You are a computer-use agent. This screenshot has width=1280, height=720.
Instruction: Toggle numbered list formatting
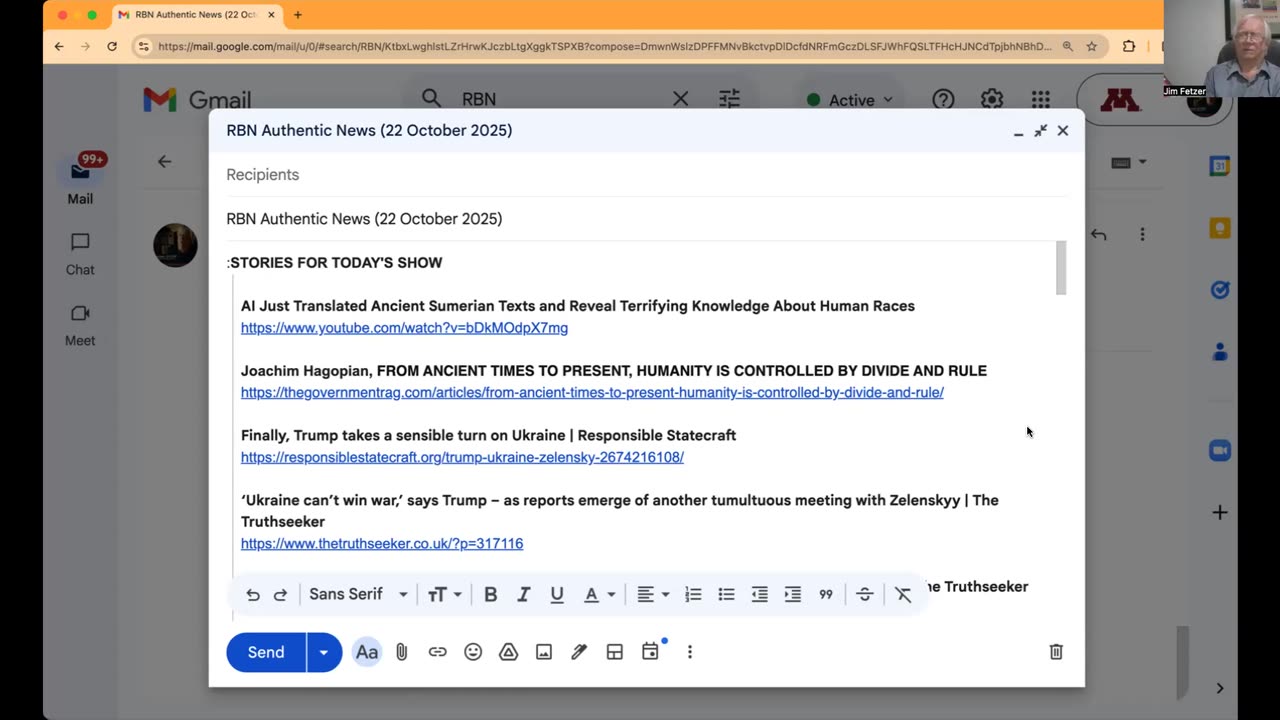pos(693,595)
